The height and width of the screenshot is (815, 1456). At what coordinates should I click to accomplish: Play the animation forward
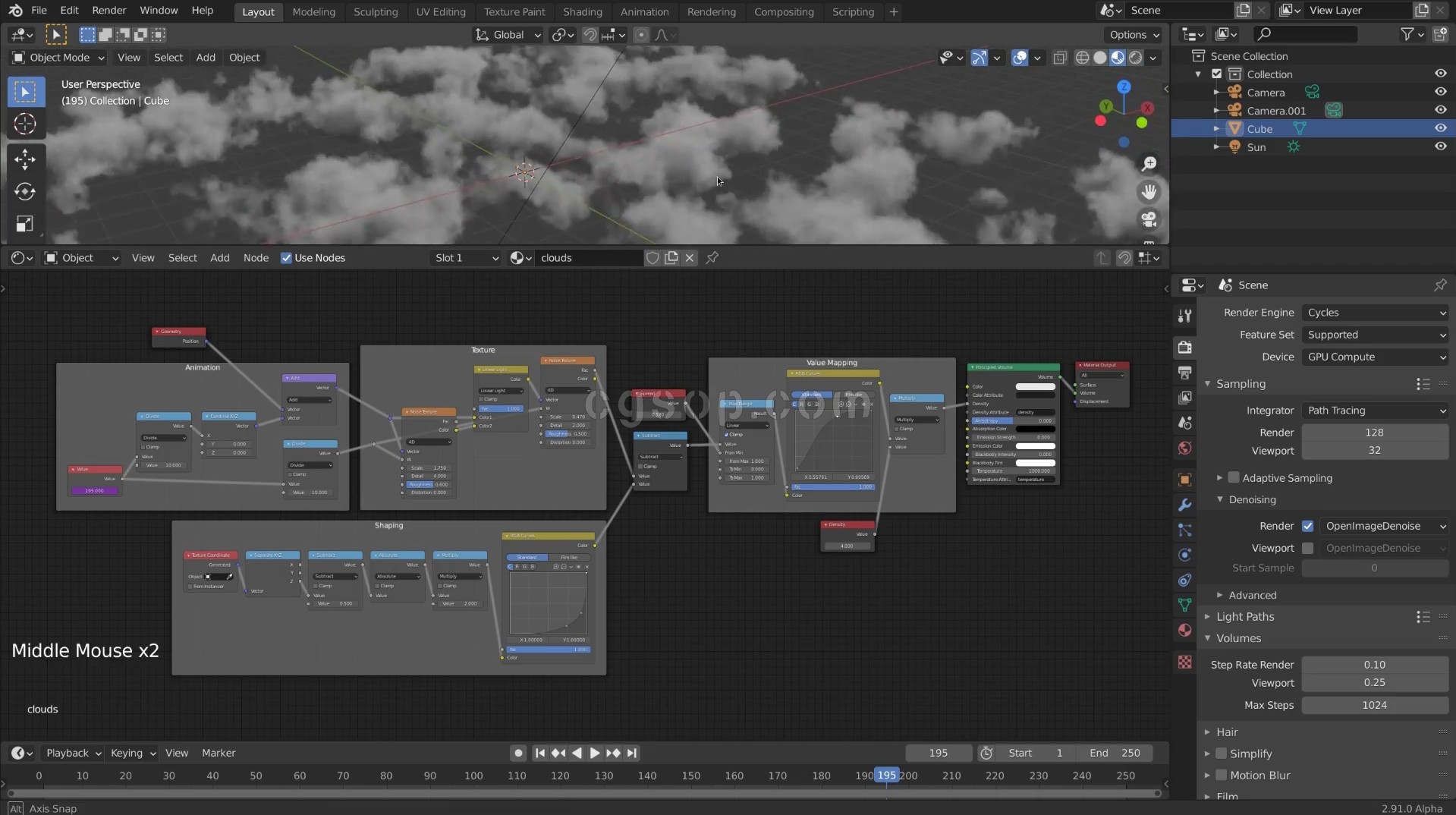point(595,753)
